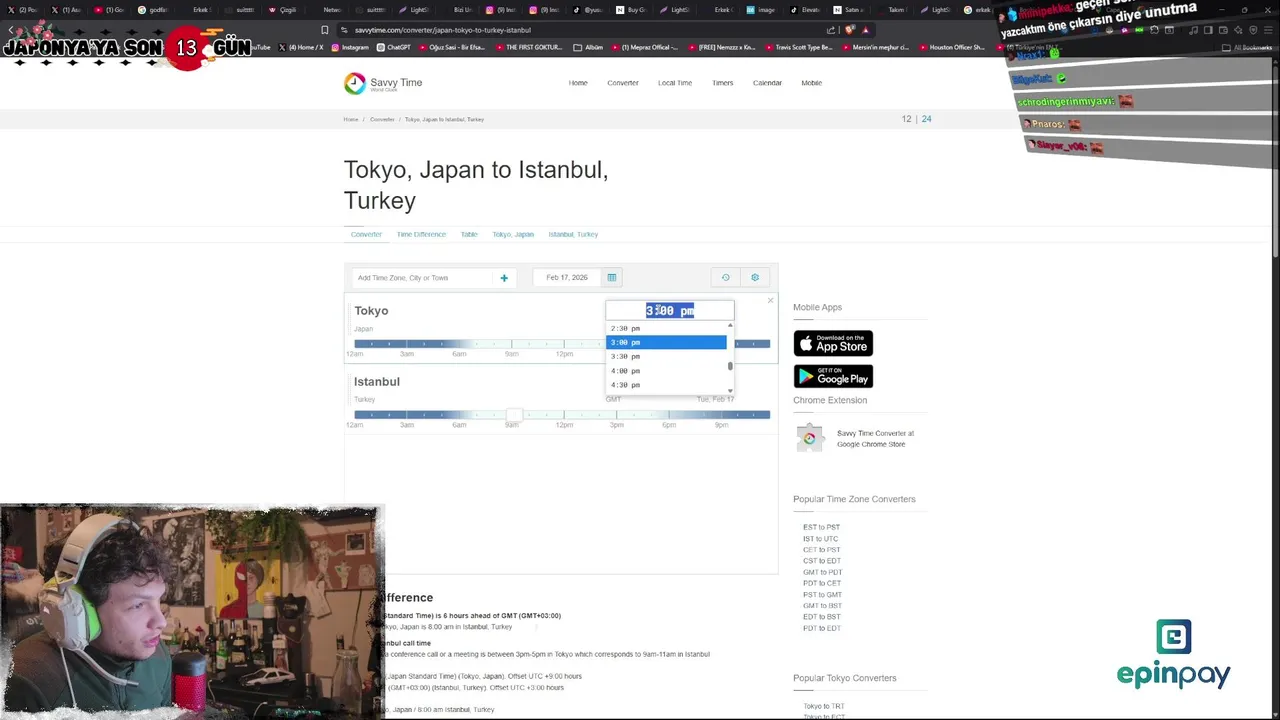Click the share icon in the address bar

830,30
